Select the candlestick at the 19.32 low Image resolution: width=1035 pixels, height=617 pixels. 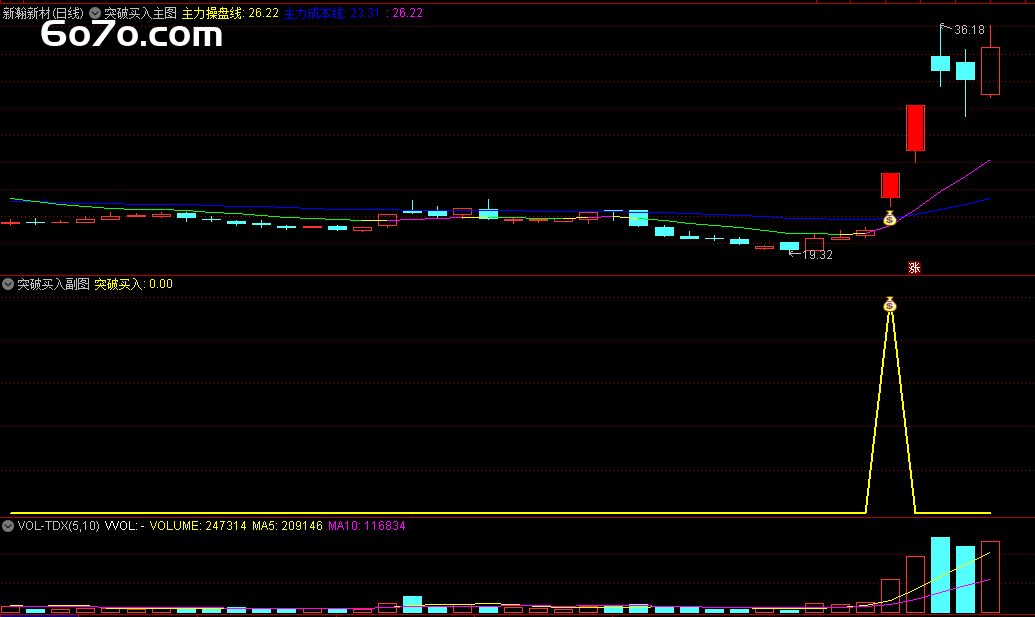[x=789, y=246]
